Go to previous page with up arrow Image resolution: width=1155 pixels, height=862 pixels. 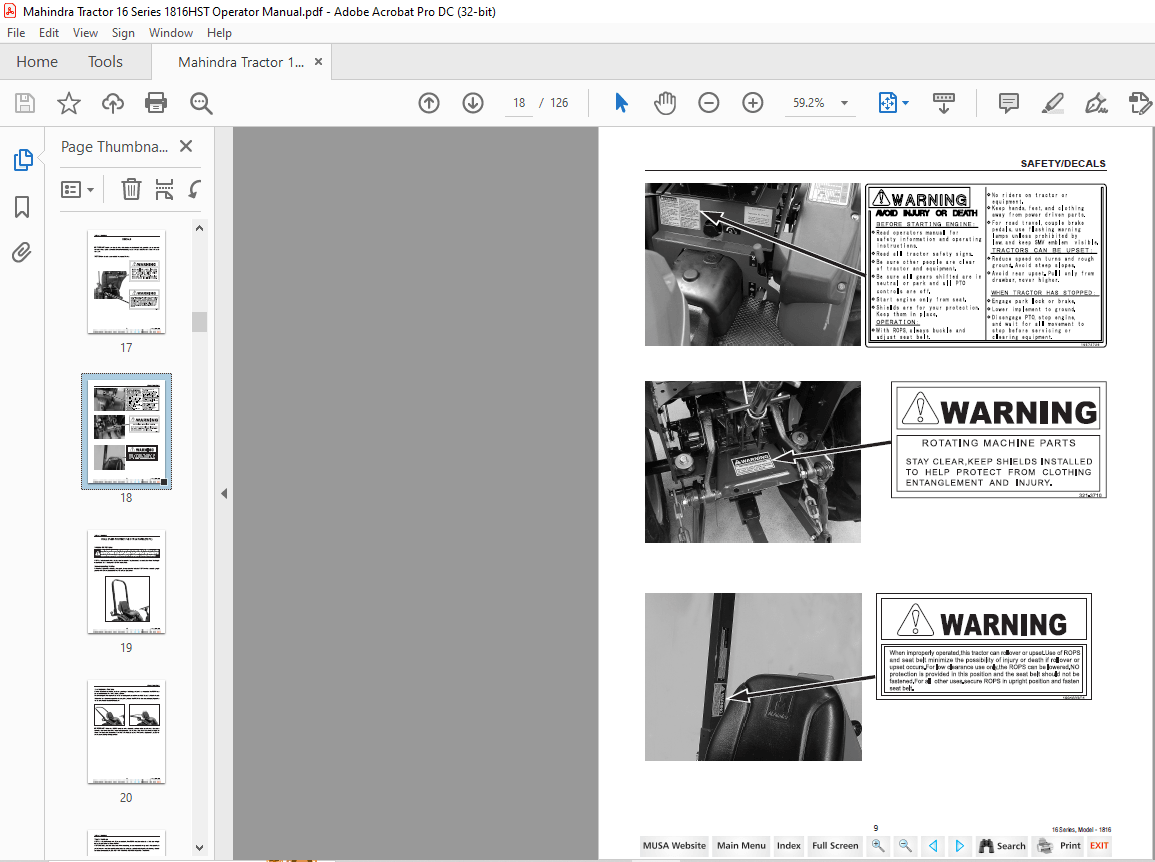[x=429, y=103]
